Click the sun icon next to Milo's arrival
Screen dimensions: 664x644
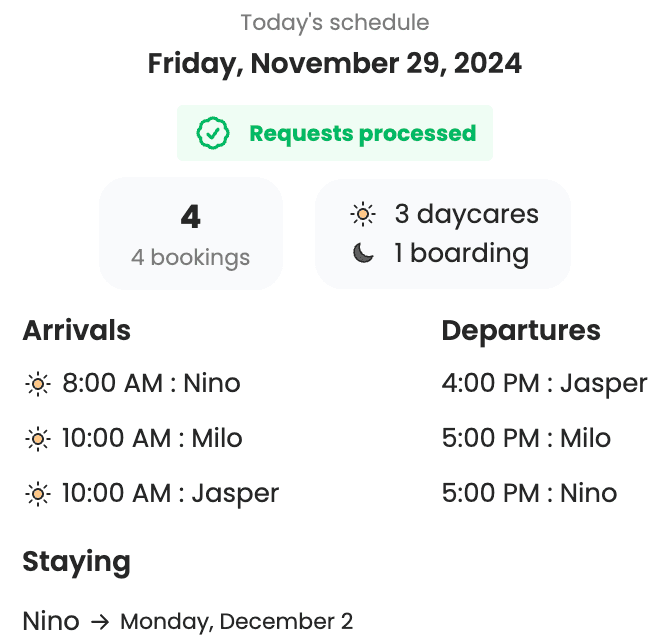tap(37, 439)
